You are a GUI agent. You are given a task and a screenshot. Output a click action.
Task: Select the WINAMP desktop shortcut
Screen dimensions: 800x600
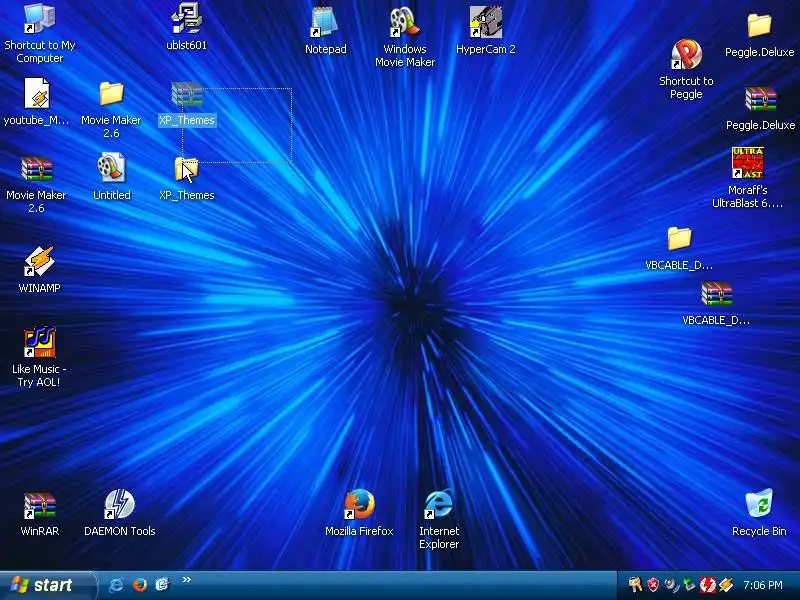(x=39, y=261)
